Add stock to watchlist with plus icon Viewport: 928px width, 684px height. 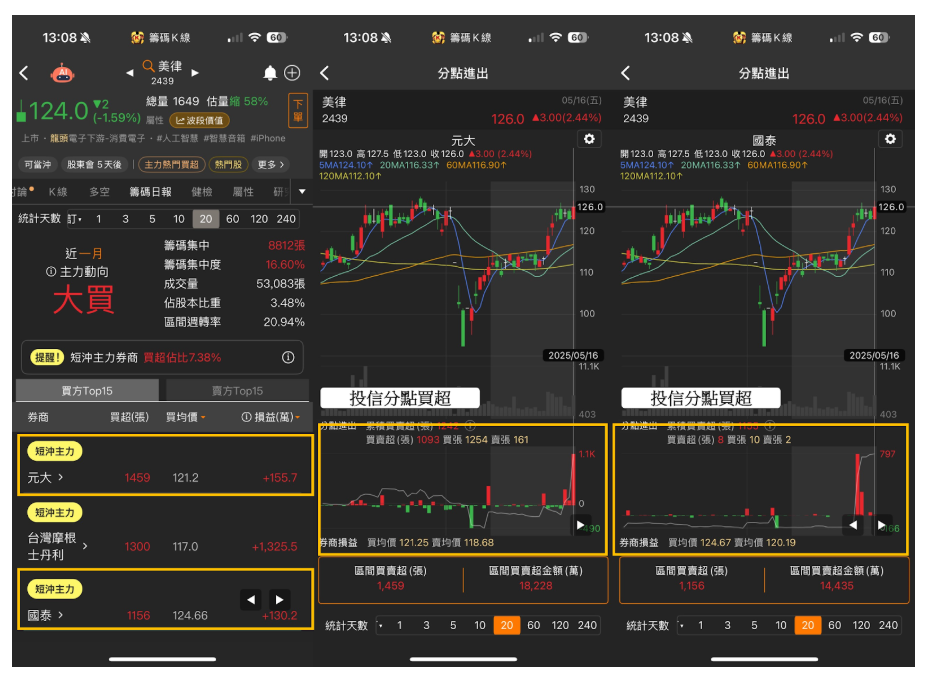[x=292, y=73]
